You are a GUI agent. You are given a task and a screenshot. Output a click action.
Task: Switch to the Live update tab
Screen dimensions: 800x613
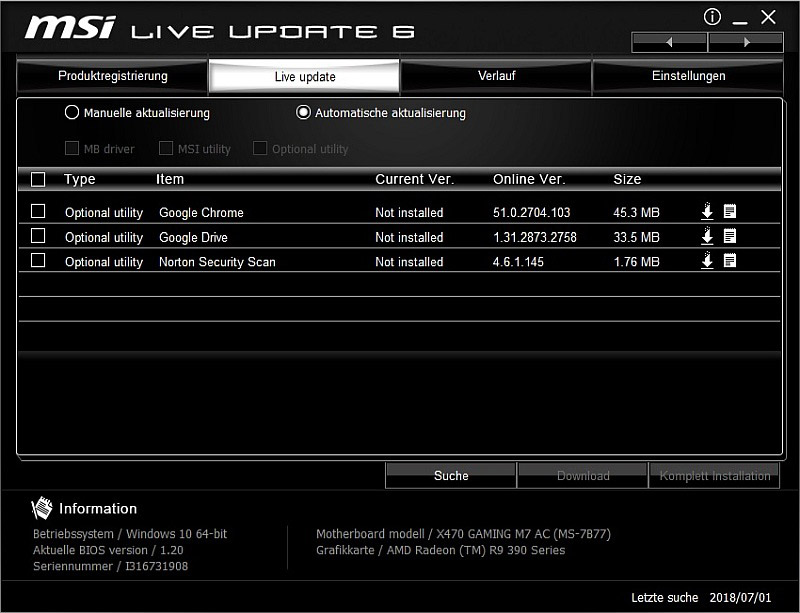[305, 77]
